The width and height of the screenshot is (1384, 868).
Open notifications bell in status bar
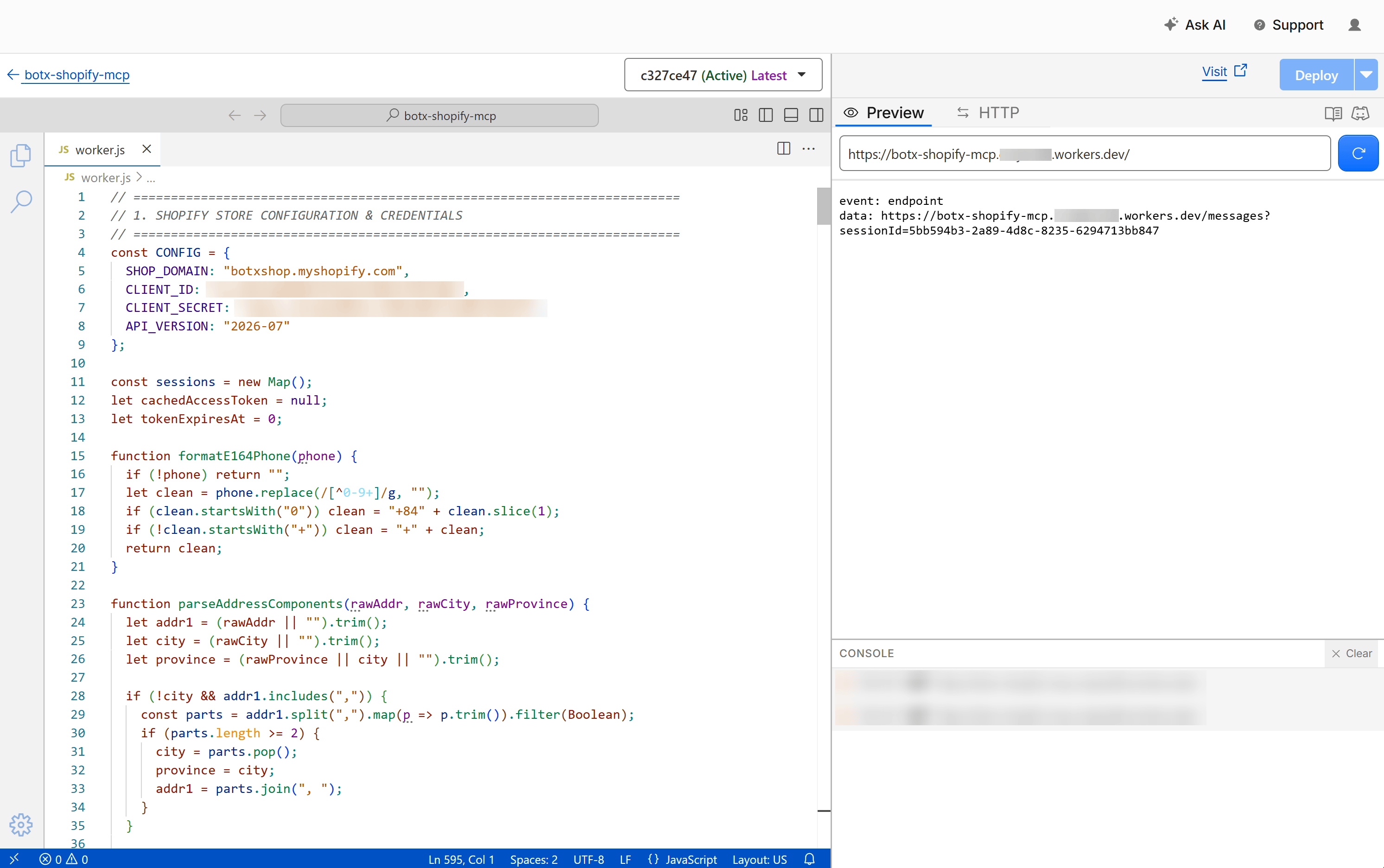[x=809, y=859]
